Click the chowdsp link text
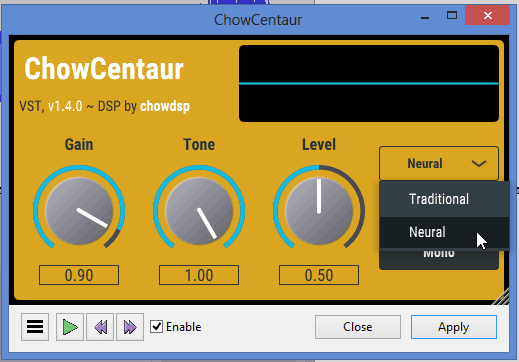 point(165,106)
